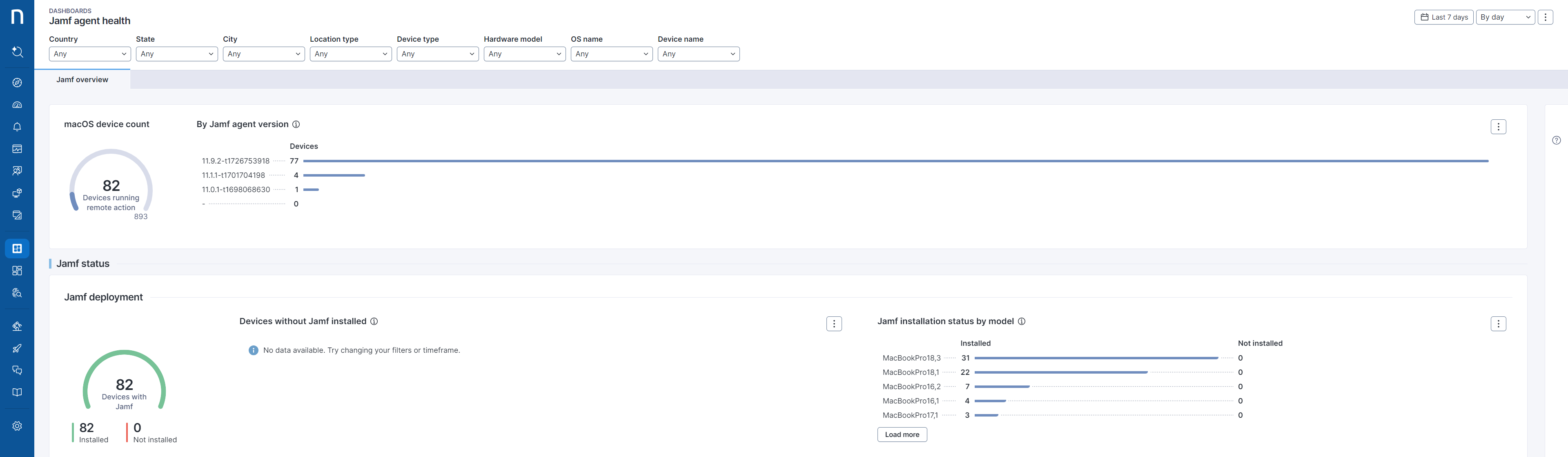Expand the By day granularity dropdown
The height and width of the screenshot is (457, 1568).
point(1505,17)
